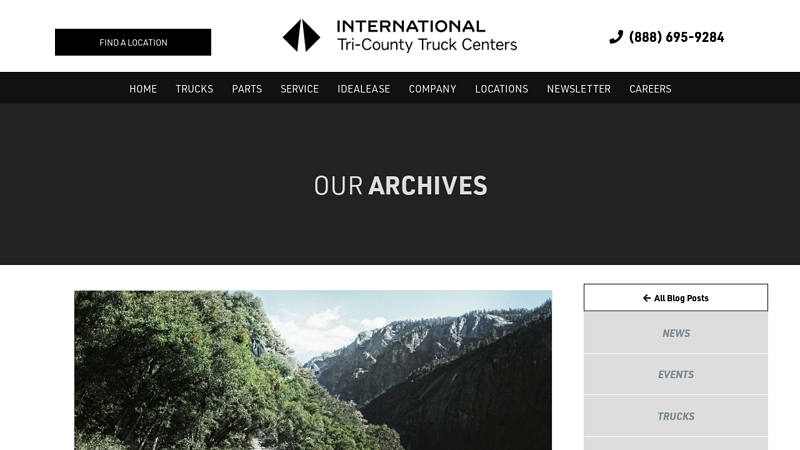This screenshot has width=800, height=450.
Task: Click the International diamond logo icon
Action: [302, 36]
